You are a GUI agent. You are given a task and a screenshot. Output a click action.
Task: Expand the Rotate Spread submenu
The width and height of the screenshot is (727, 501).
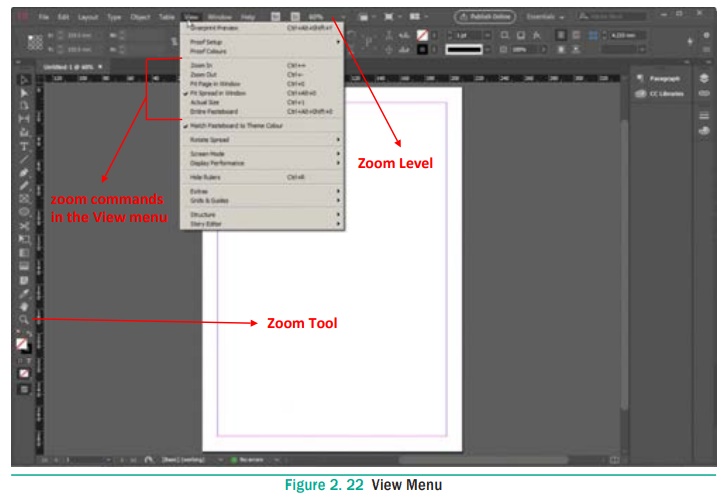[262, 140]
